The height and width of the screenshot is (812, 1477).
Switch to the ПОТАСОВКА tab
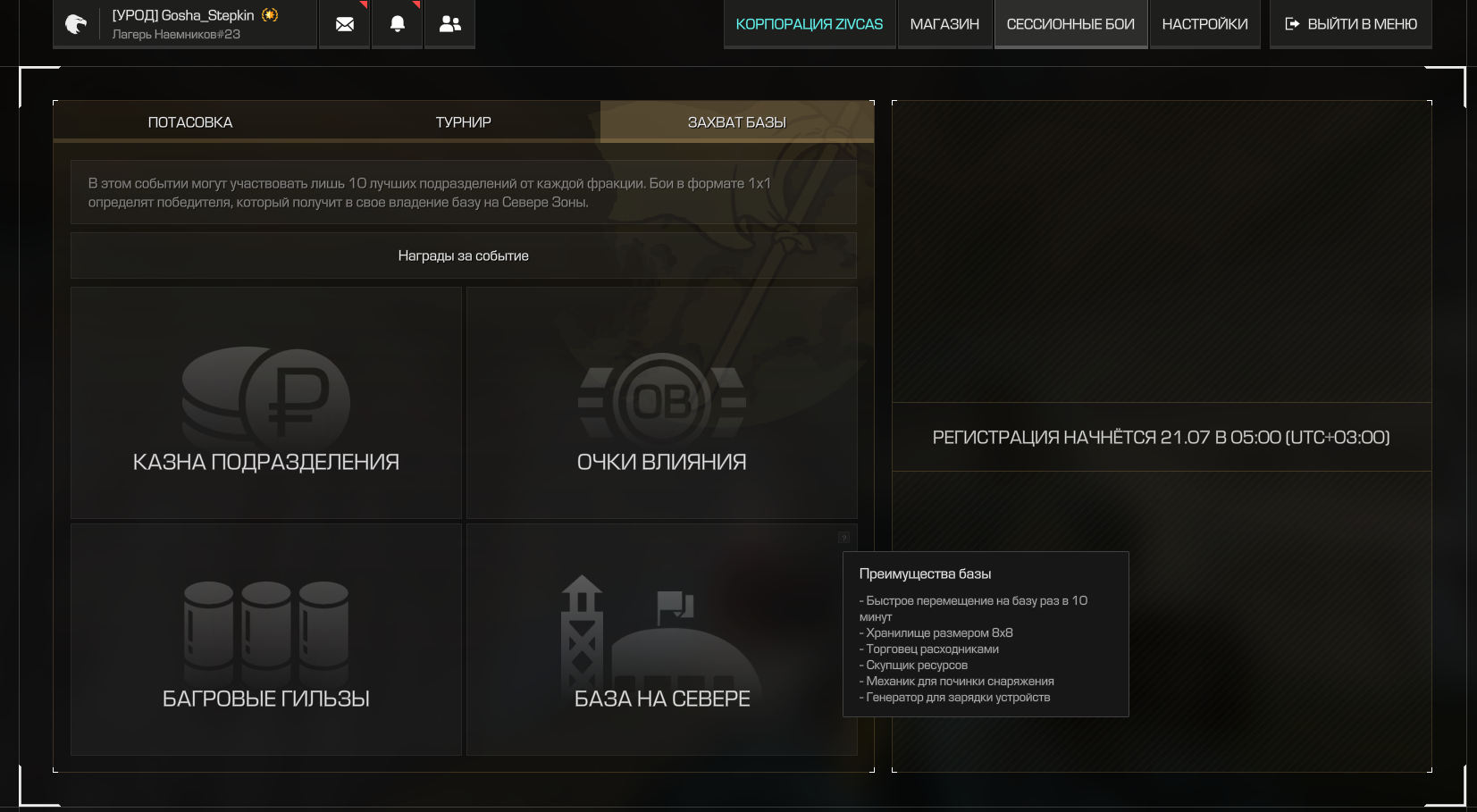(190, 121)
